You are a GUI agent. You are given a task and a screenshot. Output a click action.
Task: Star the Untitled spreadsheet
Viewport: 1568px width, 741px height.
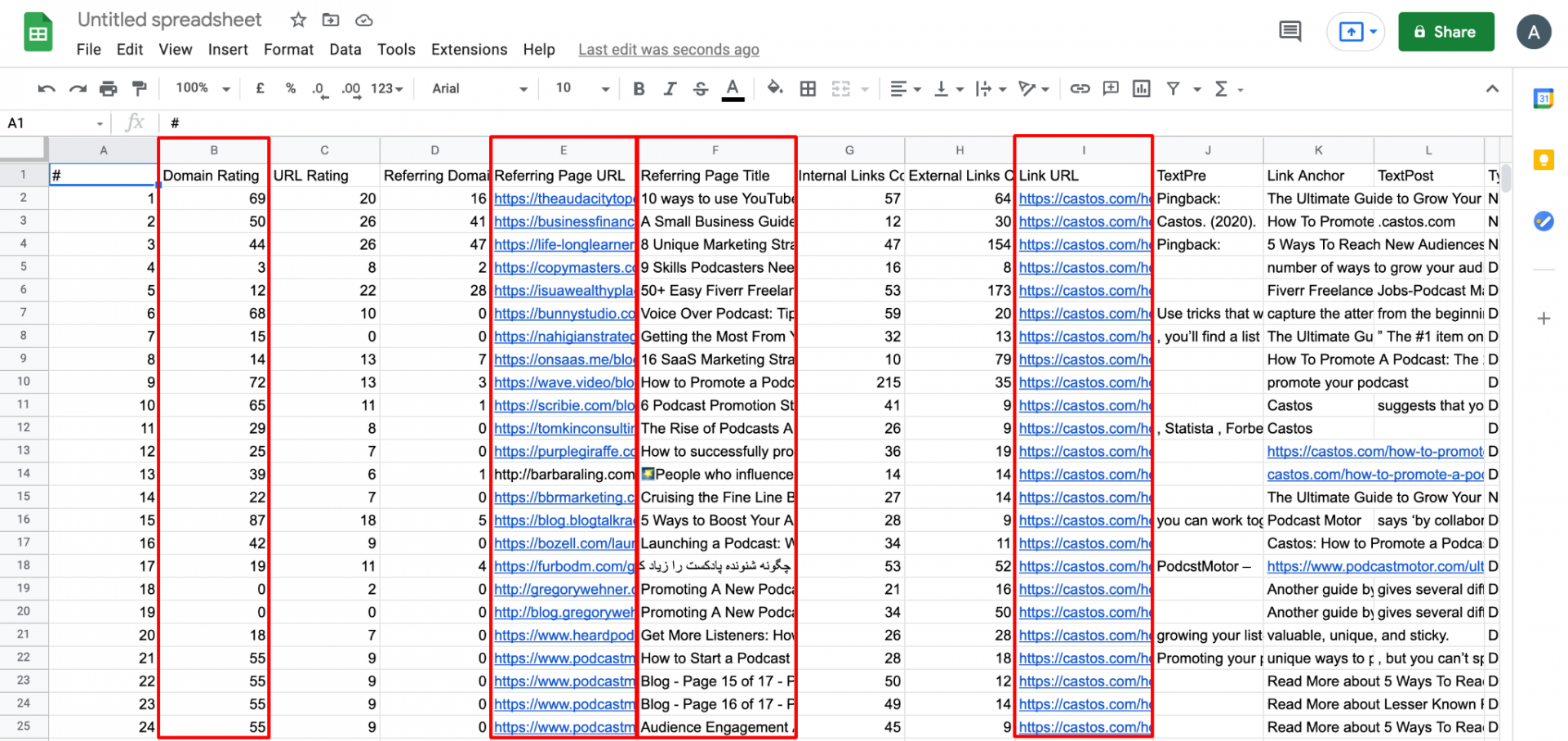point(299,20)
